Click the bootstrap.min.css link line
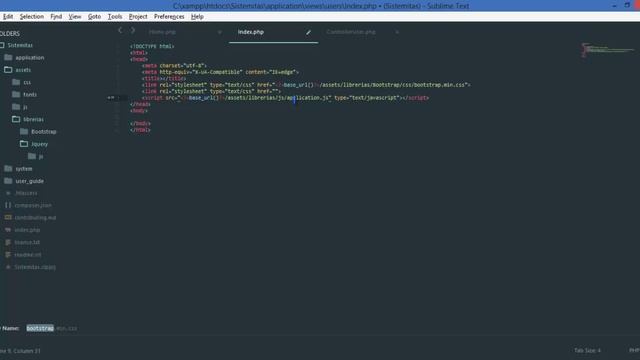Viewport: 640px width, 360px height. [x=306, y=85]
